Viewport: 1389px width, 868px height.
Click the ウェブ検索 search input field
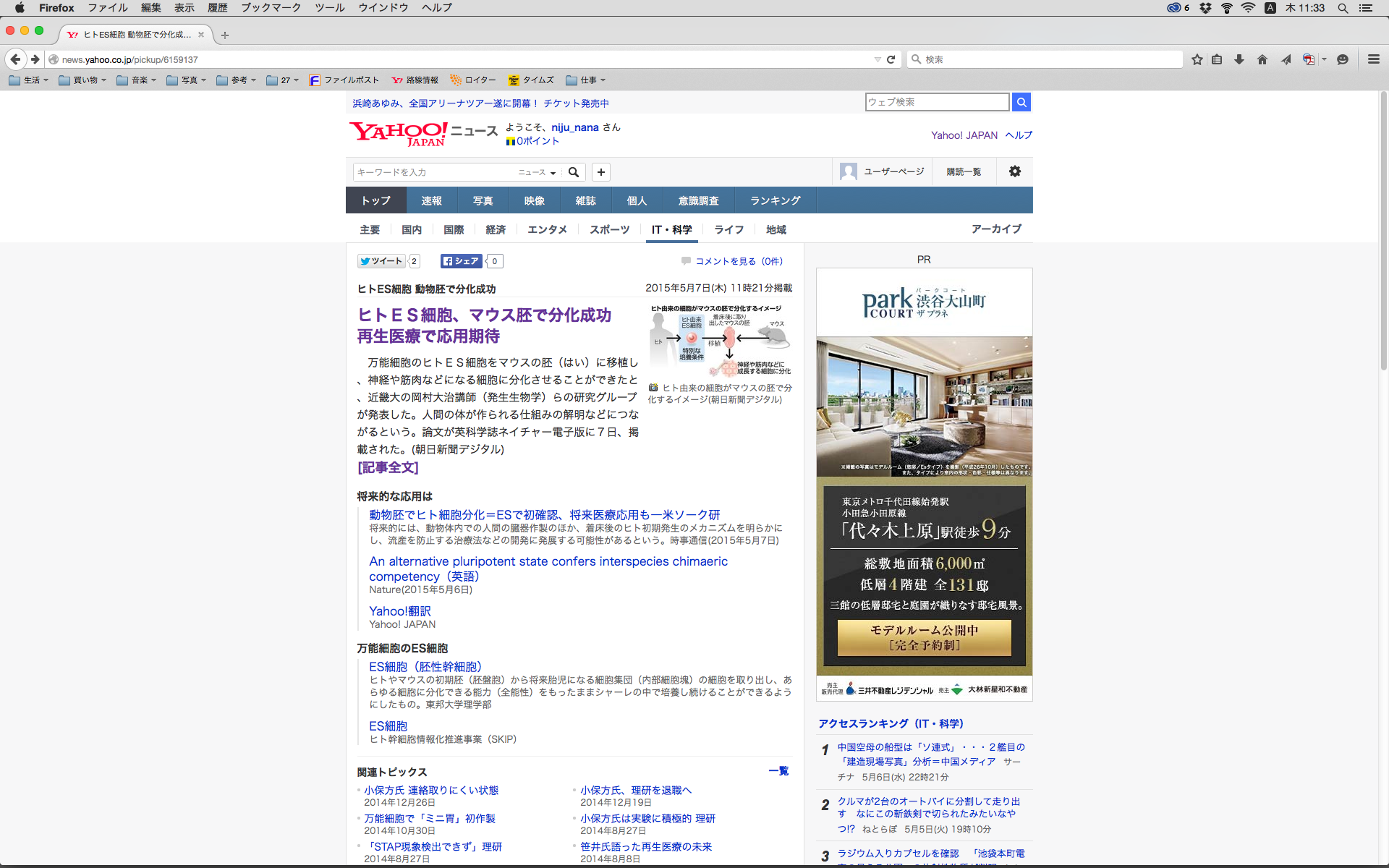(937, 102)
